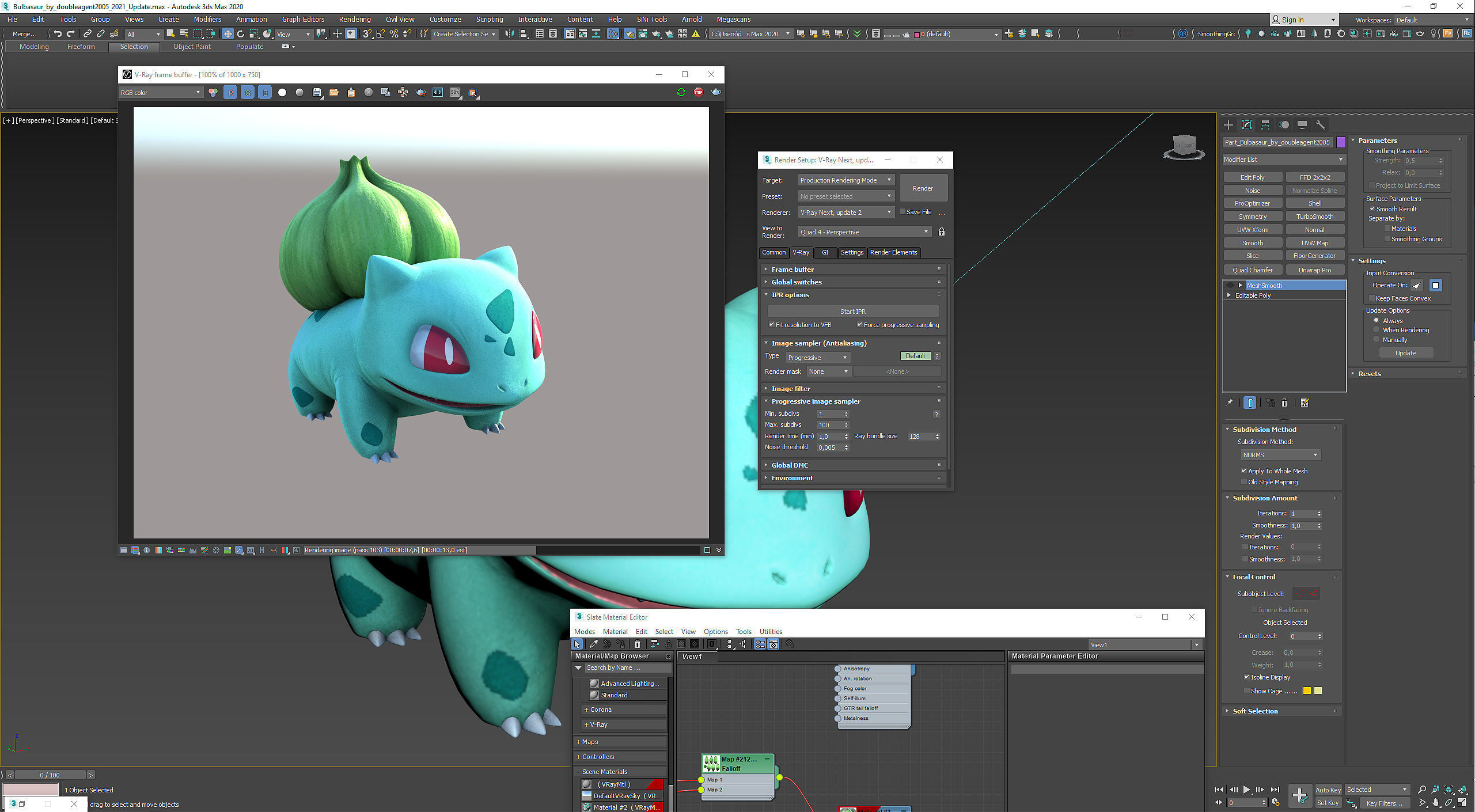Select the Manually update option

(1377, 340)
